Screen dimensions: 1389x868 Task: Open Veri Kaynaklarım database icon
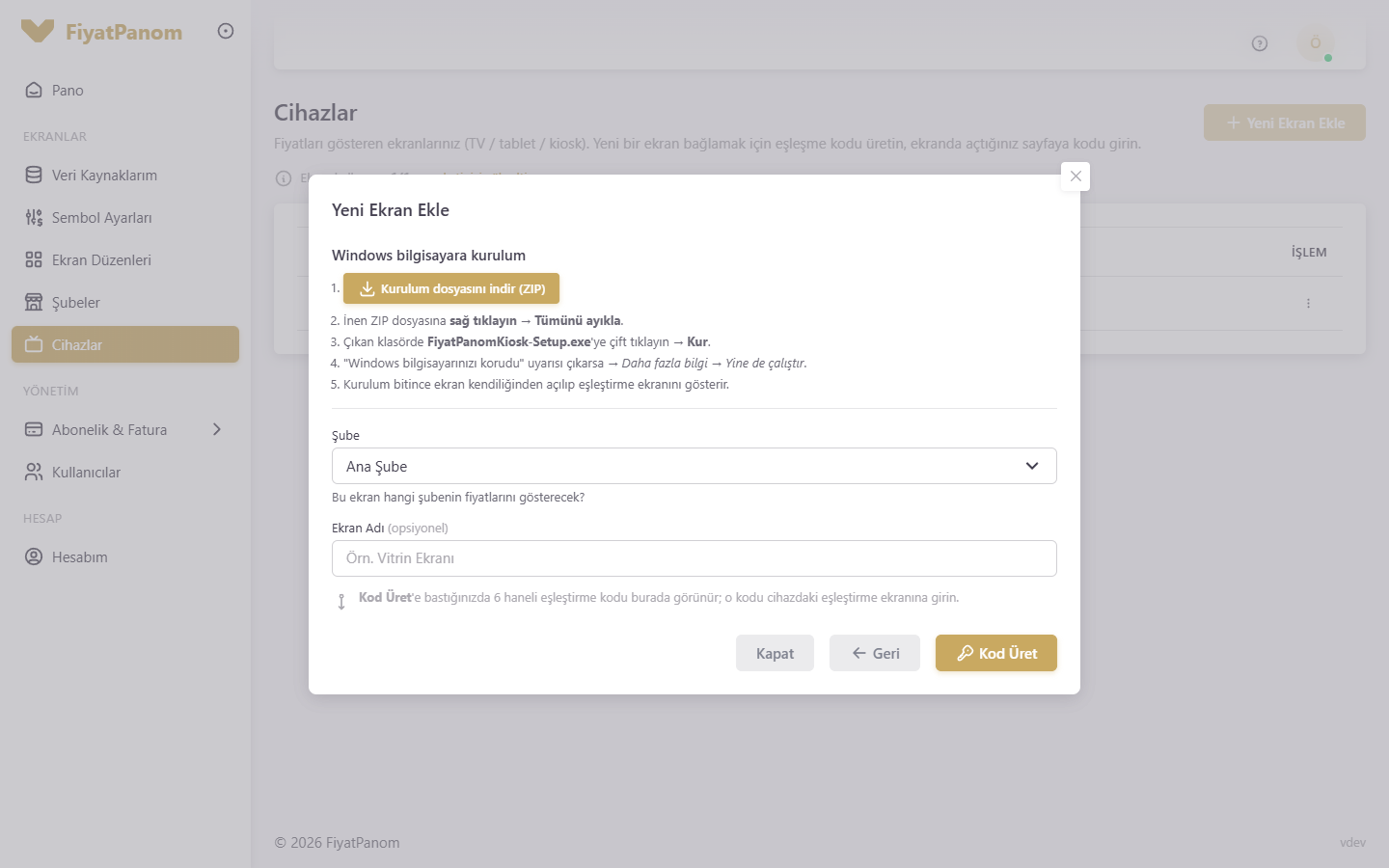click(34, 175)
